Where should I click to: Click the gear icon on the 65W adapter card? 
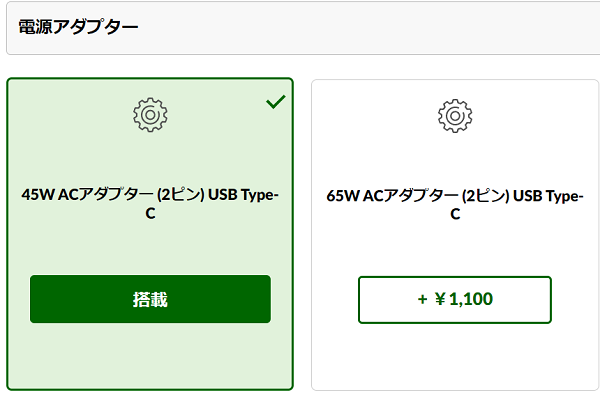click(455, 116)
